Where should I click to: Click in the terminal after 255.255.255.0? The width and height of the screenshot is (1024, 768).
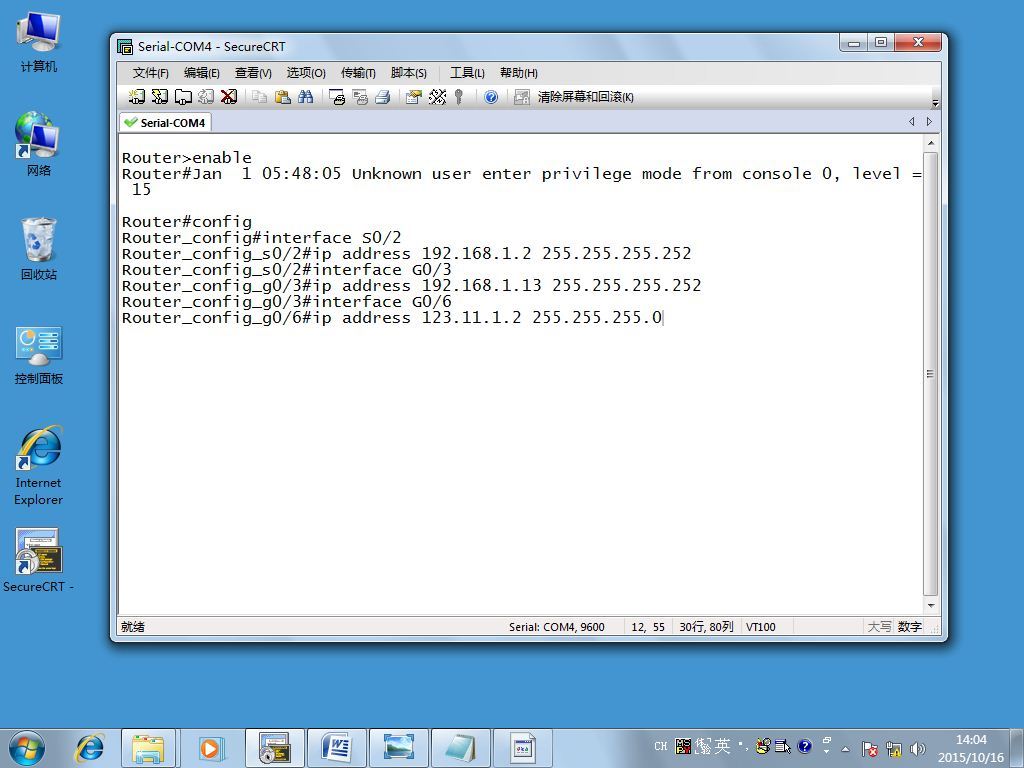point(664,318)
